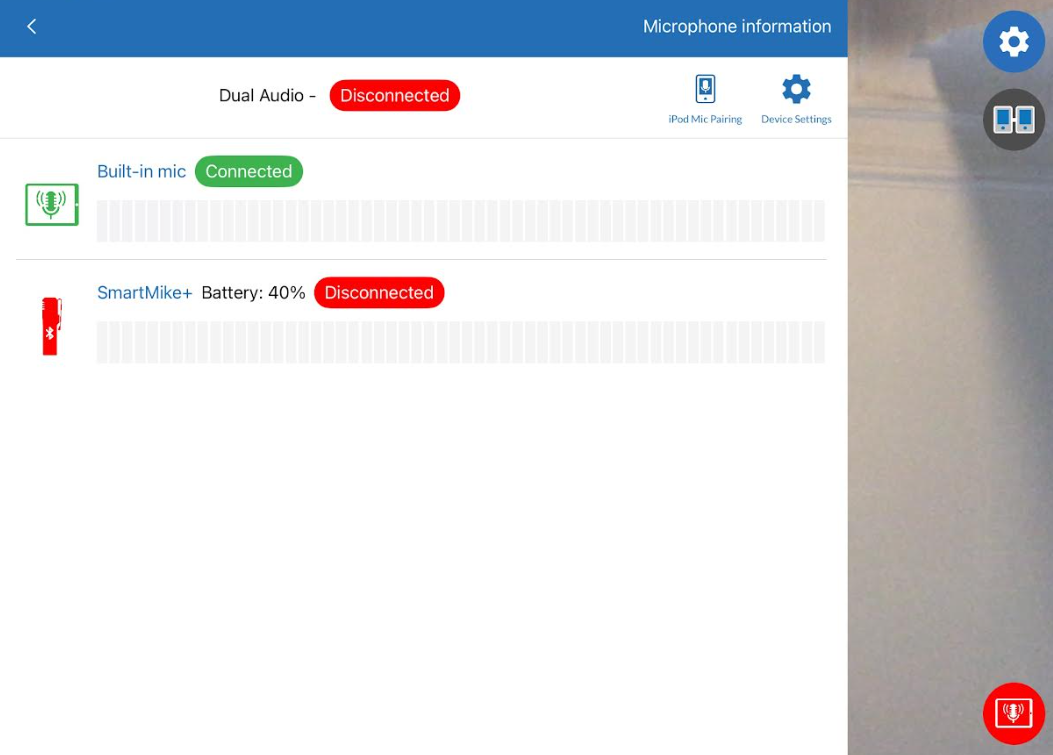Viewport: 1053px width, 755px height.
Task: Click the Microphone information title
Action: [736, 27]
